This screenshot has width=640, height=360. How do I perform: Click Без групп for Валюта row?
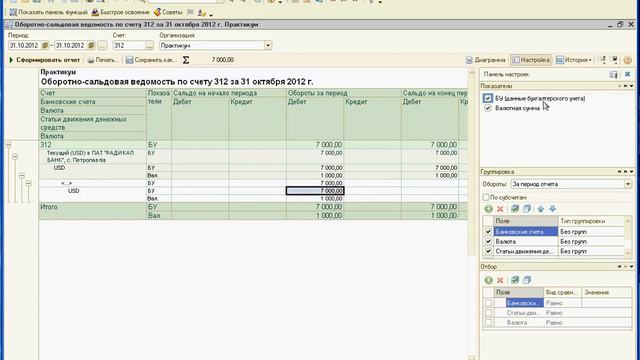point(591,242)
